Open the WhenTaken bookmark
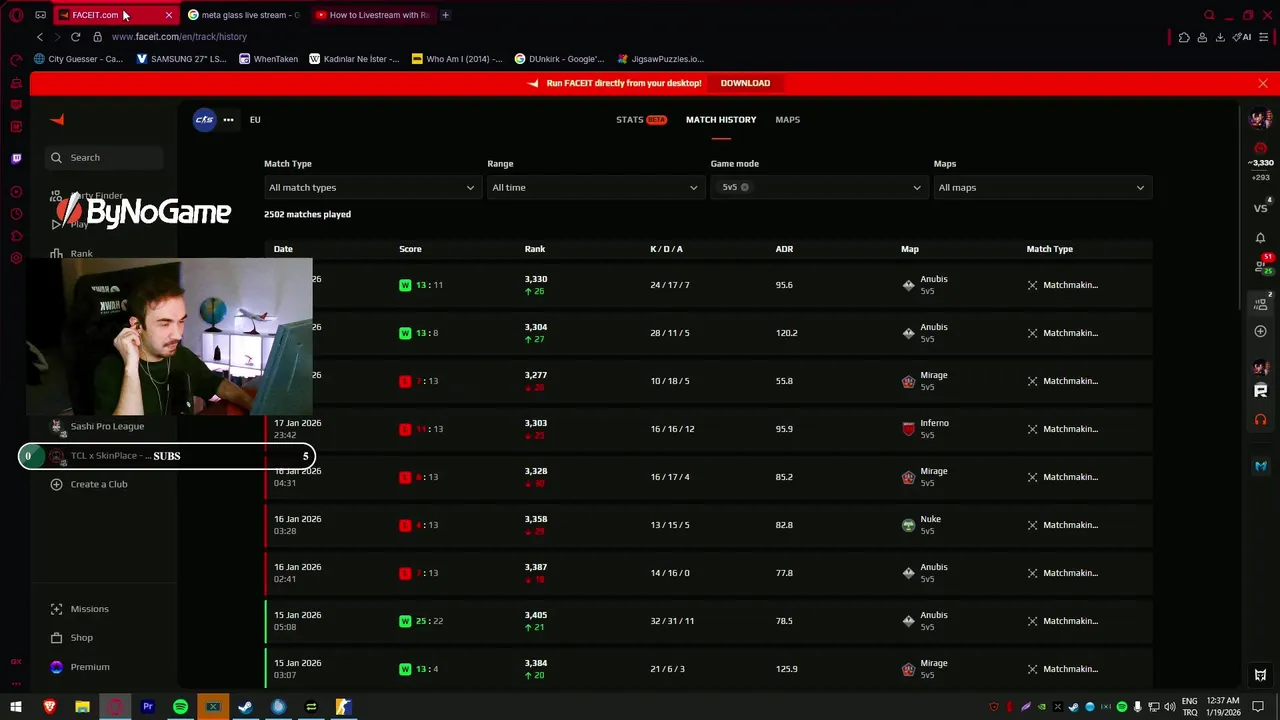The width and height of the screenshot is (1280, 720). 267,59
